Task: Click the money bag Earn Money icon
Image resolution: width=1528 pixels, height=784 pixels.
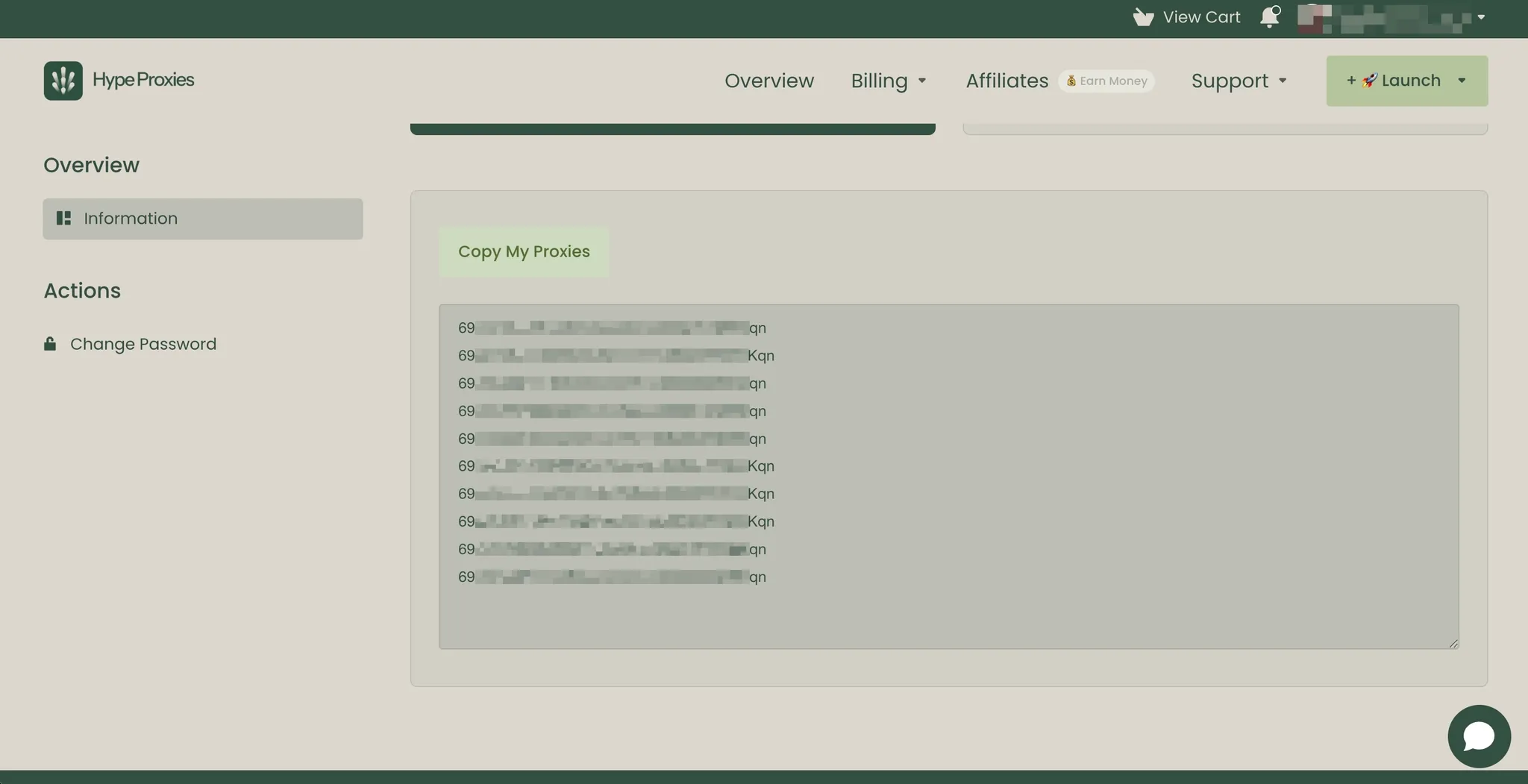Action: tap(1070, 81)
